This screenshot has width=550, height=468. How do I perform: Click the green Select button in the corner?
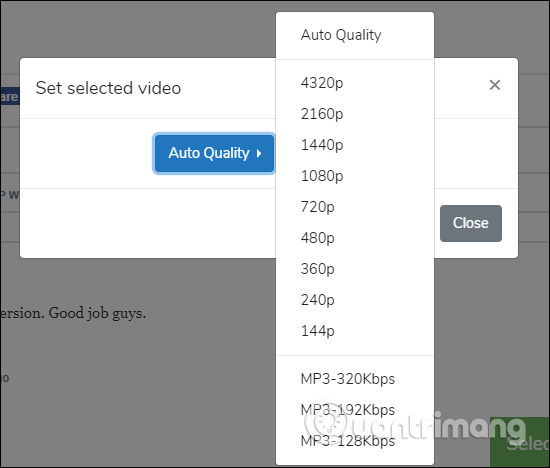click(519, 442)
